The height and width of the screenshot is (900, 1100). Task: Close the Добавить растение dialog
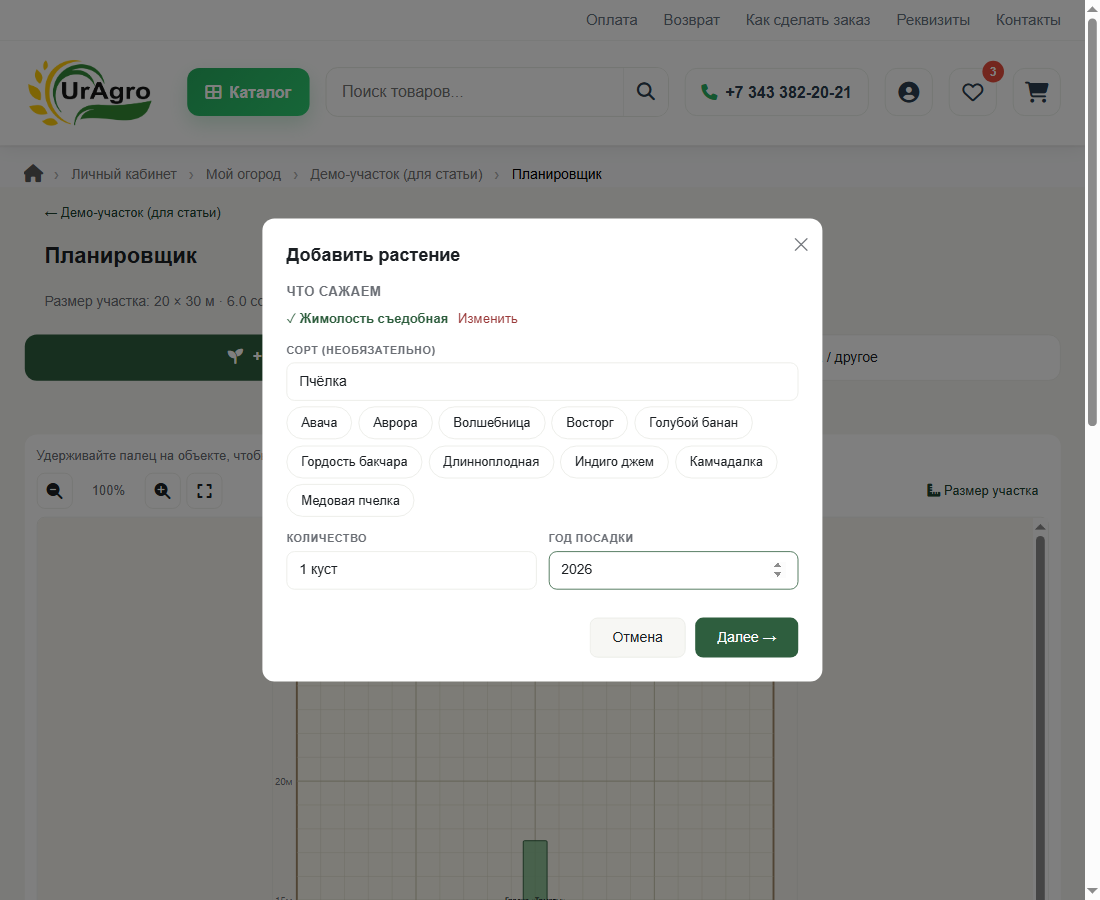pyautogui.click(x=800, y=245)
